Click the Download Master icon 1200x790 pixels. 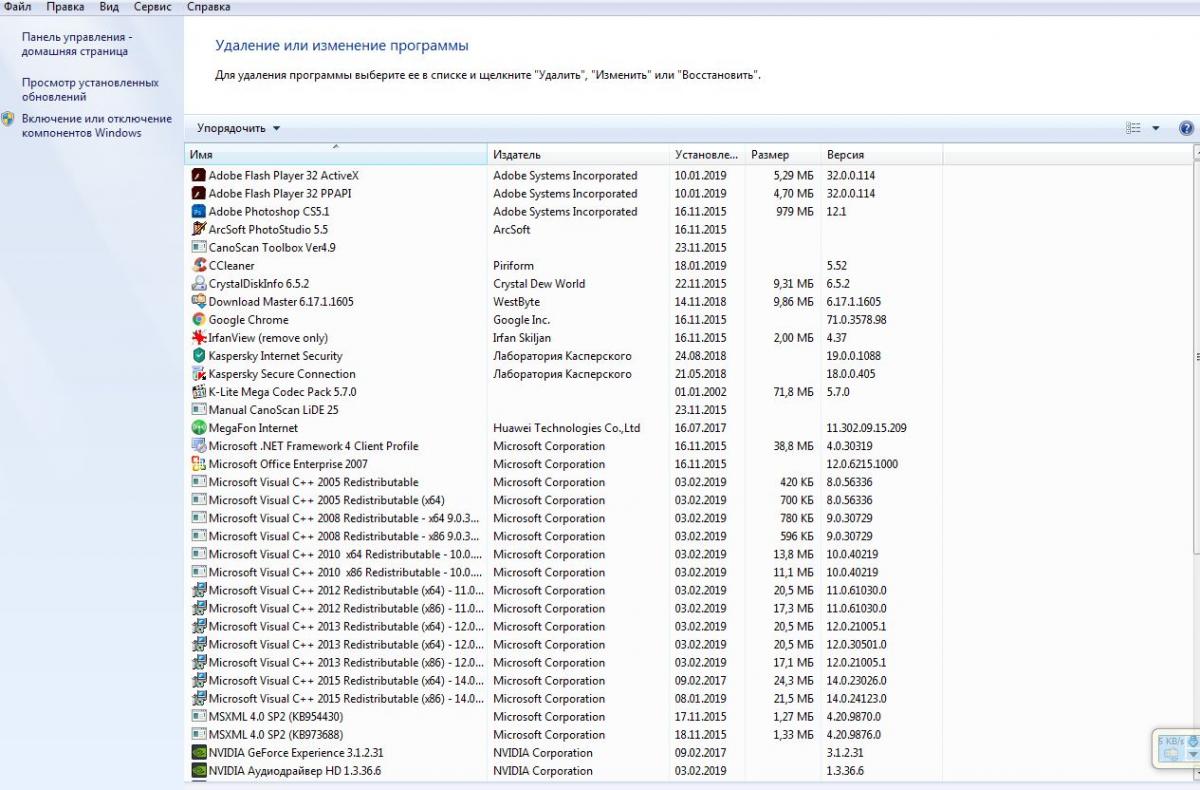[198, 302]
